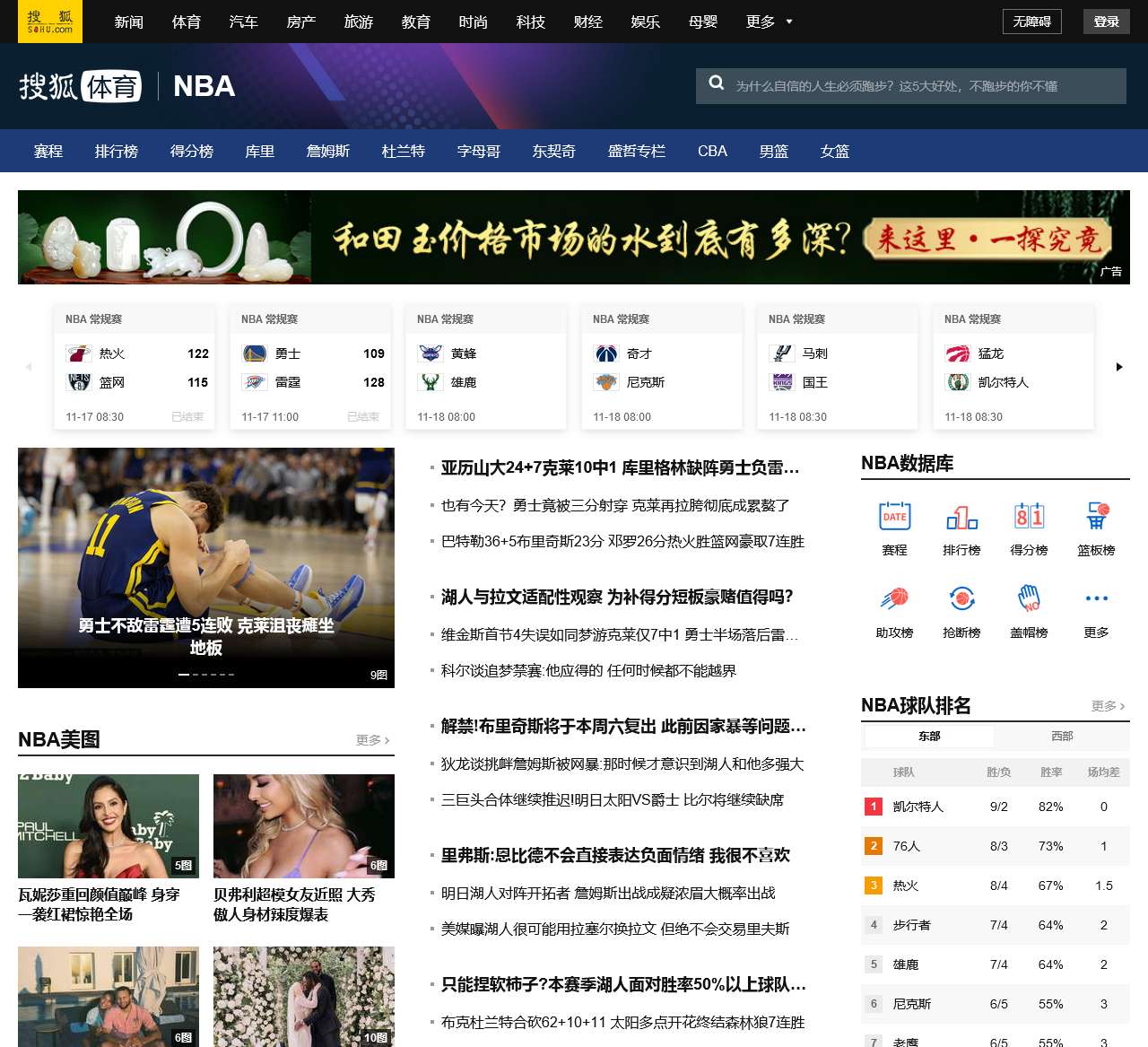1148x1047 pixels.
Task: Toggle 无障碍 accessibility mode
Action: pos(1031,22)
